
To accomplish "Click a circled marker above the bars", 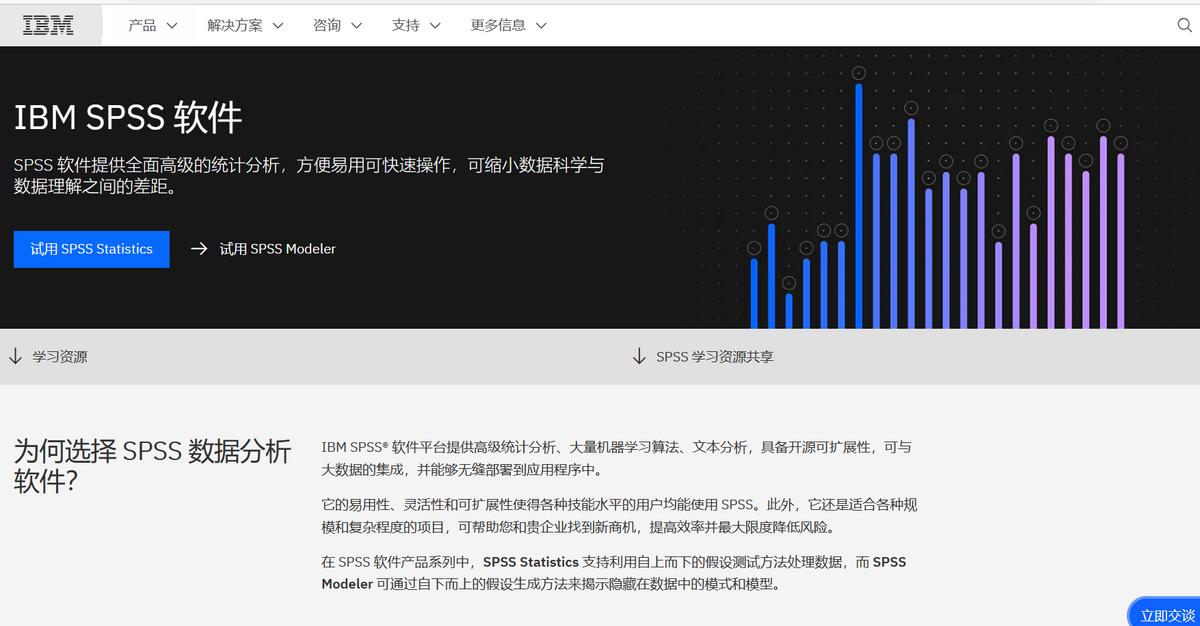I will click(858, 72).
